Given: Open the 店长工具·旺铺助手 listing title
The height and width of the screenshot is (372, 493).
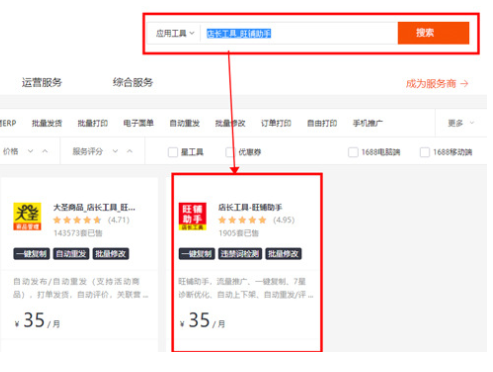Looking at the screenshot, I should 250,208.
